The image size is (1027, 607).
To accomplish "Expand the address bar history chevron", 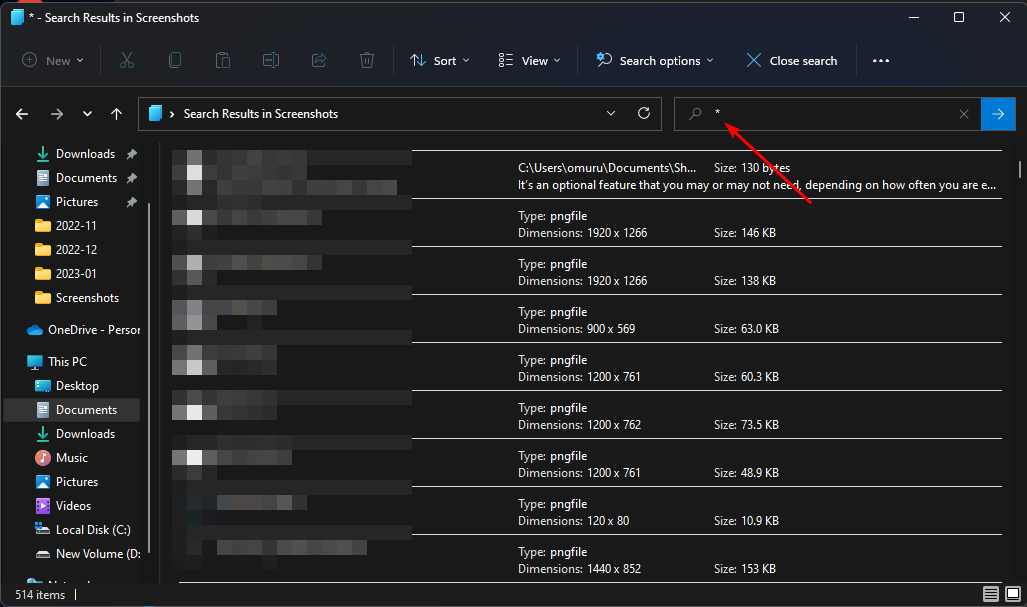I will [611, 114].
